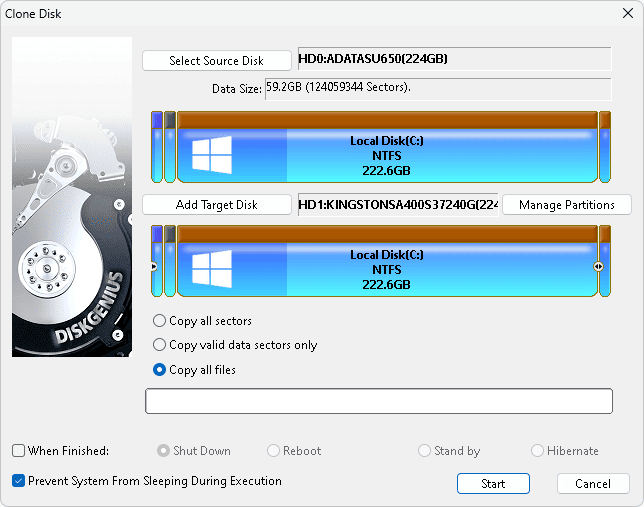Click the left resize handle on target partition
The width and height of the screenshot is (644, 507).
[154, 267]
